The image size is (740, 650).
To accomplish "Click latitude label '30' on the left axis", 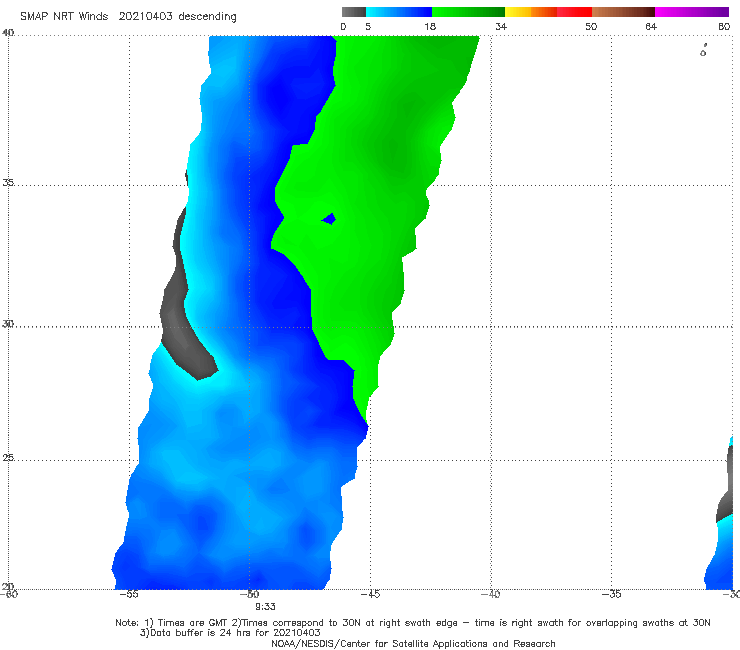I will coord(8,324).
